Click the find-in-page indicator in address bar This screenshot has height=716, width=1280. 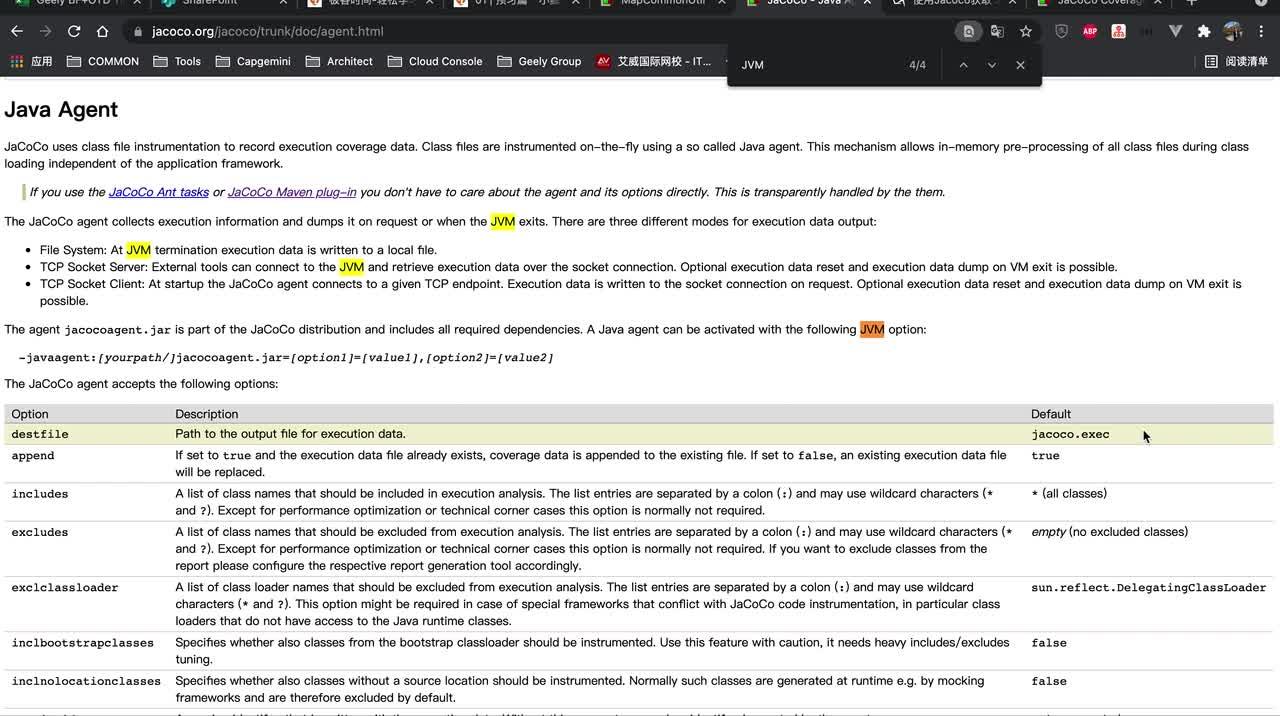968,31
